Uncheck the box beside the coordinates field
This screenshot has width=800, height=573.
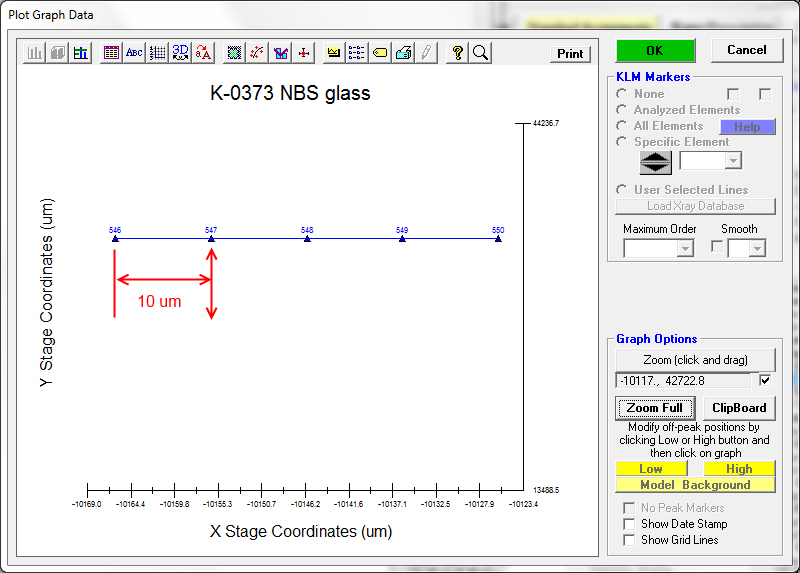(x=765, y=381)
